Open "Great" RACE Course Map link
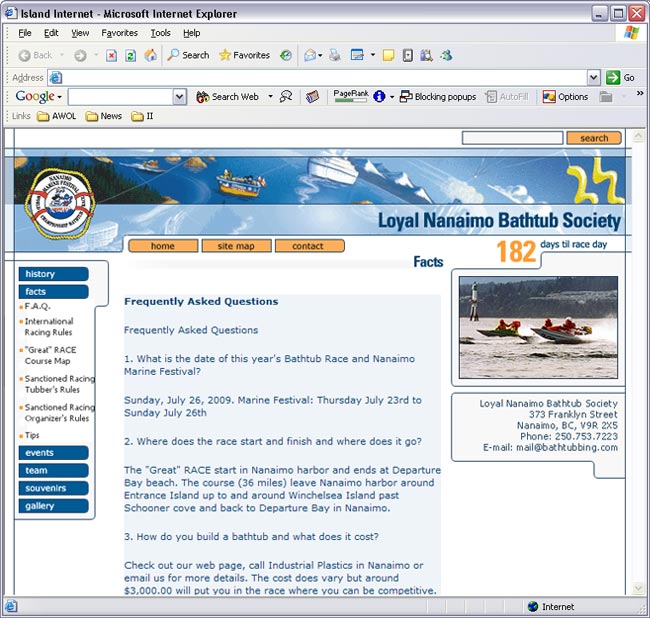This screenshot has width=650, height=618. tap(50, 355)
